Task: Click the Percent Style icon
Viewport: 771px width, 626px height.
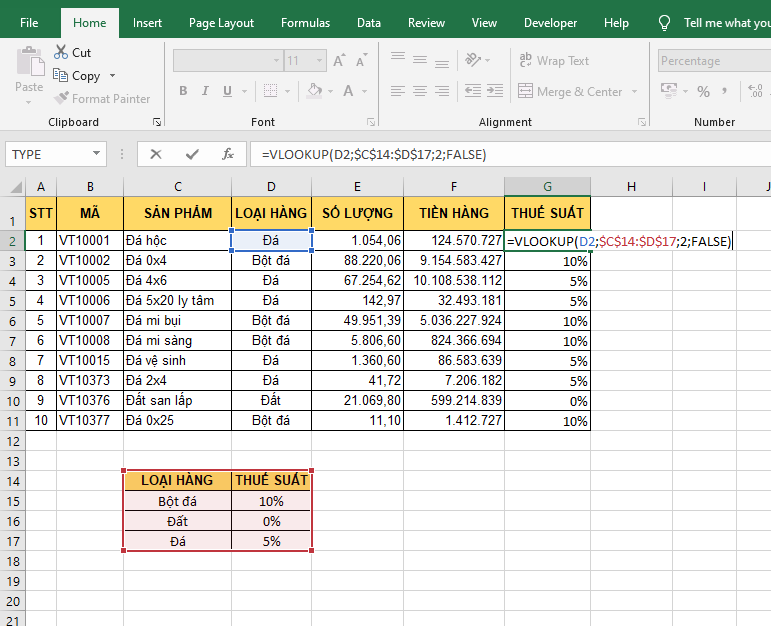Action: pyautogui.click(x=703, y=92)
